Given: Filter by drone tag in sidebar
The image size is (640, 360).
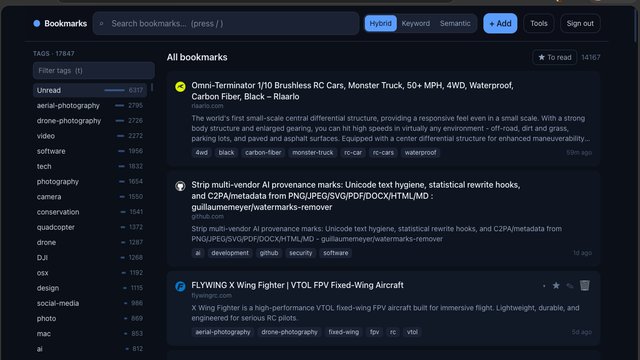Looking at the screenshot, I should point(90,242).
